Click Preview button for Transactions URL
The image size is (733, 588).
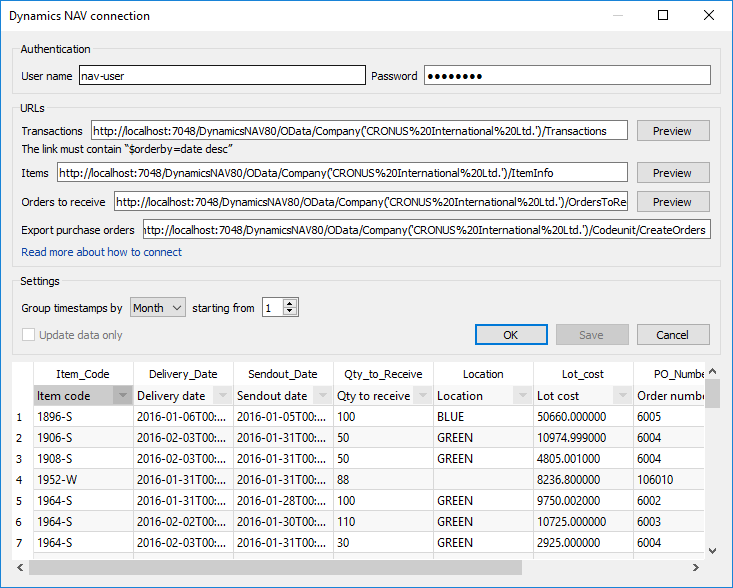pyautogui.click(x=672, y=131)
